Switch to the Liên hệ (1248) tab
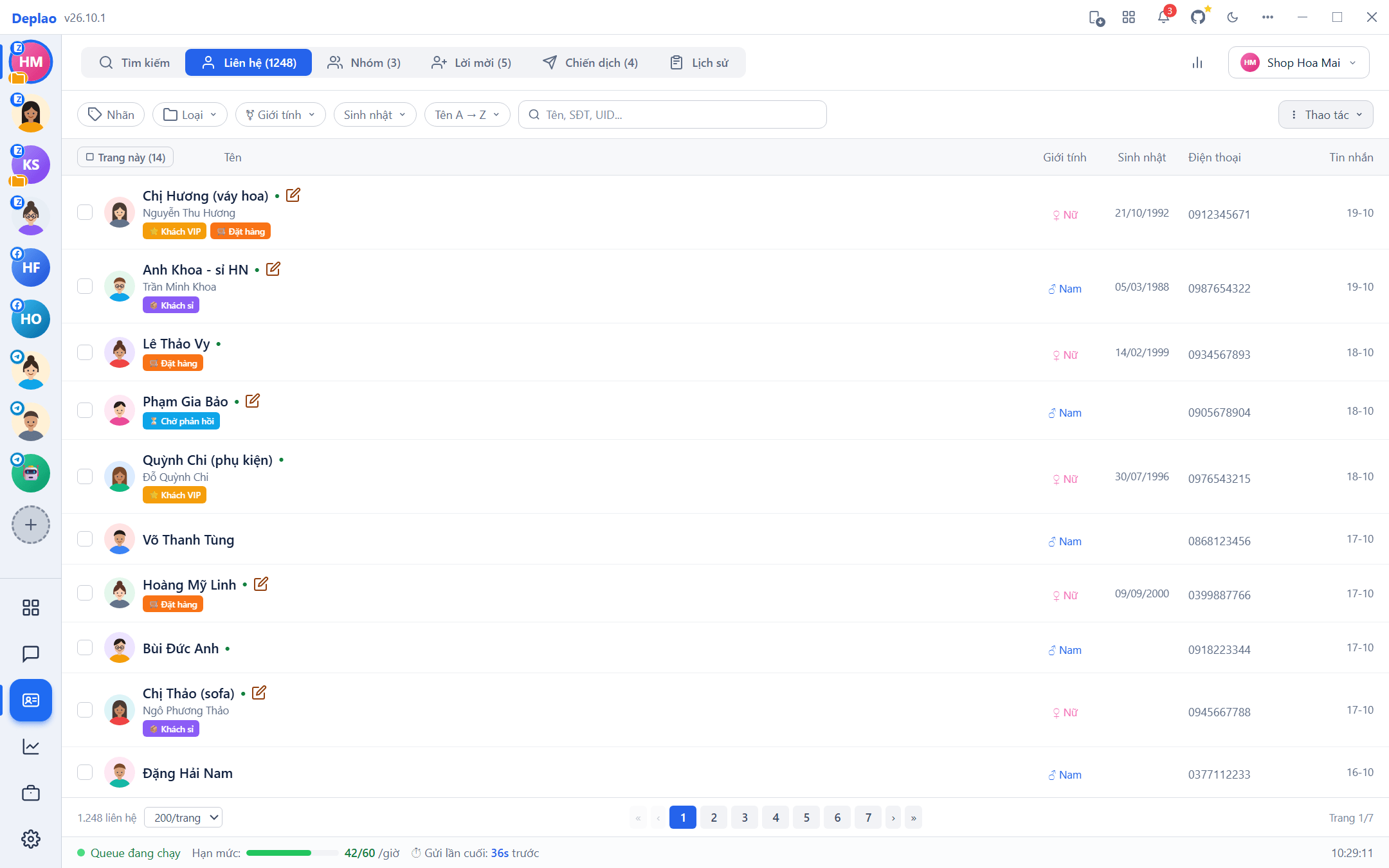Screen dimensions: 1389x868 (x=249, y=62)
